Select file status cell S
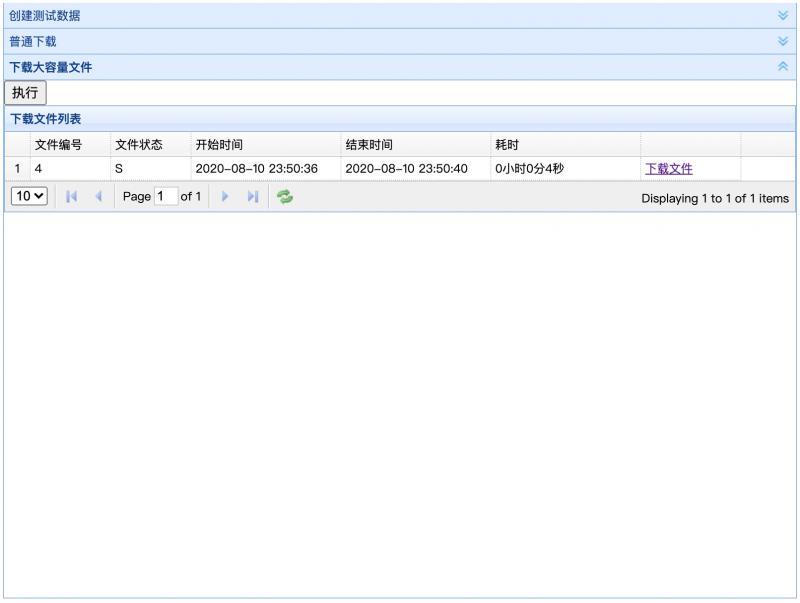This screenshot has width=800, height=603. click(x=151, y=169)
